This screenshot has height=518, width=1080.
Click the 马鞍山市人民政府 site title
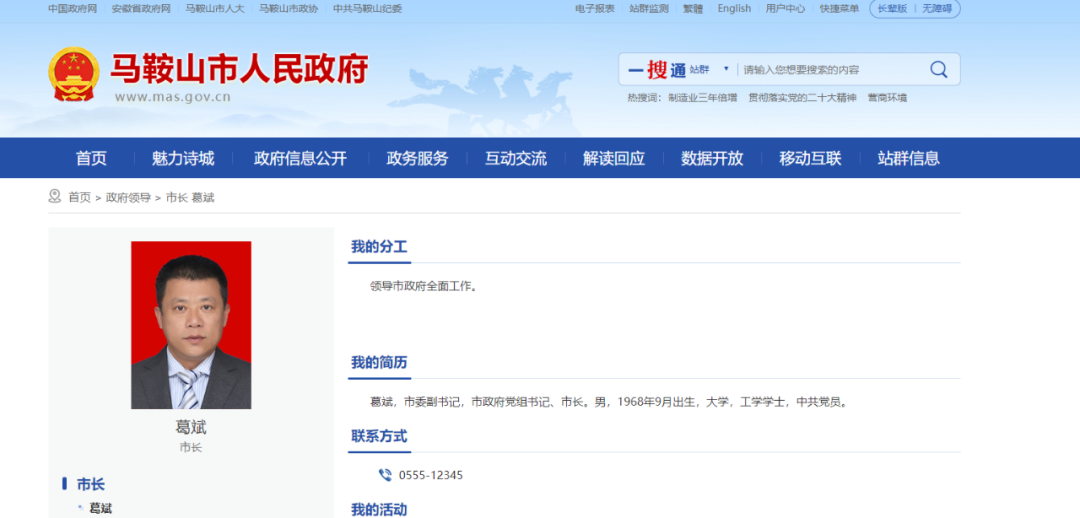pos(239,68)
